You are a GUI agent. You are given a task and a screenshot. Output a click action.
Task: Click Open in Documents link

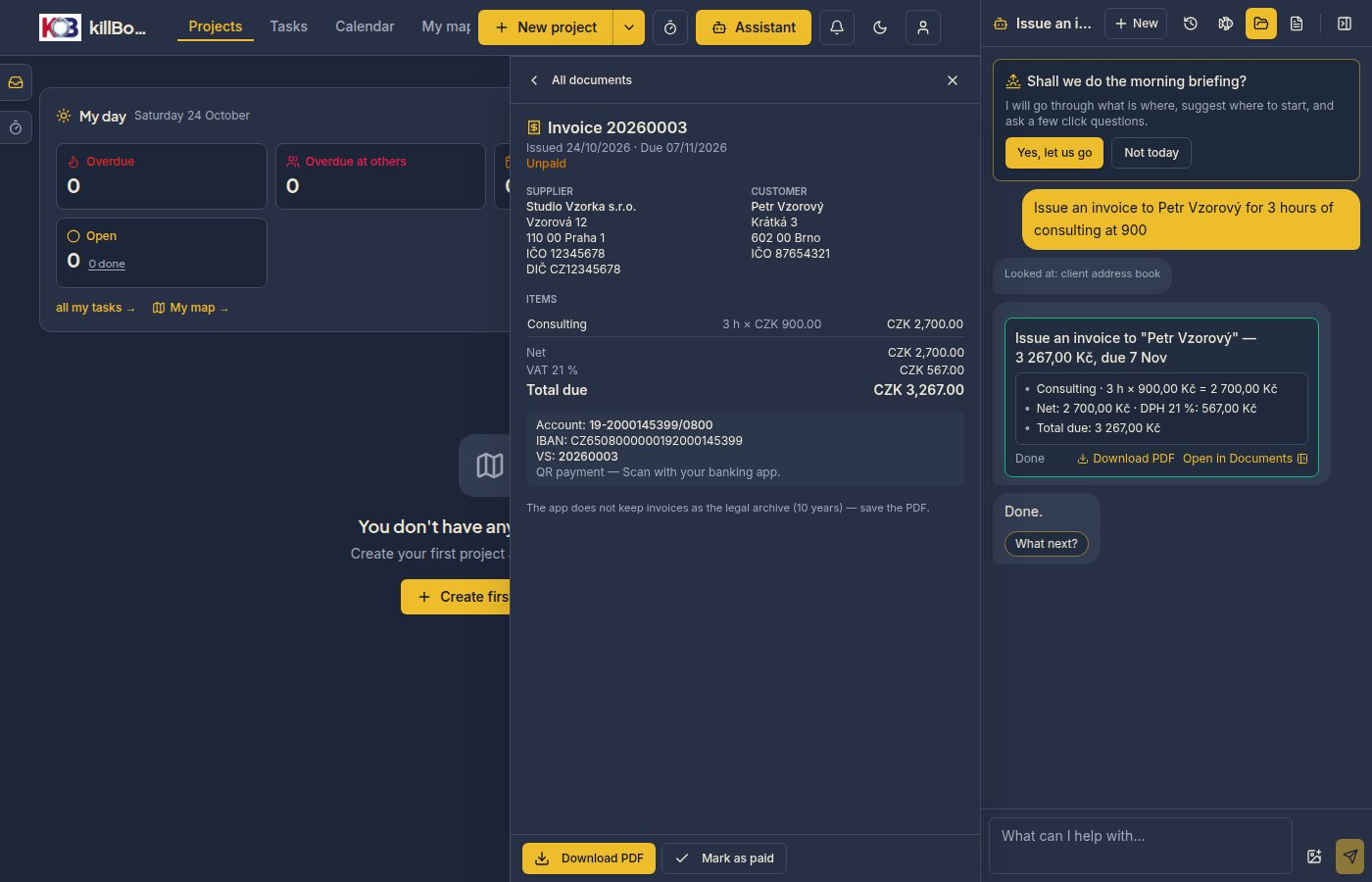click(1245, 459)
